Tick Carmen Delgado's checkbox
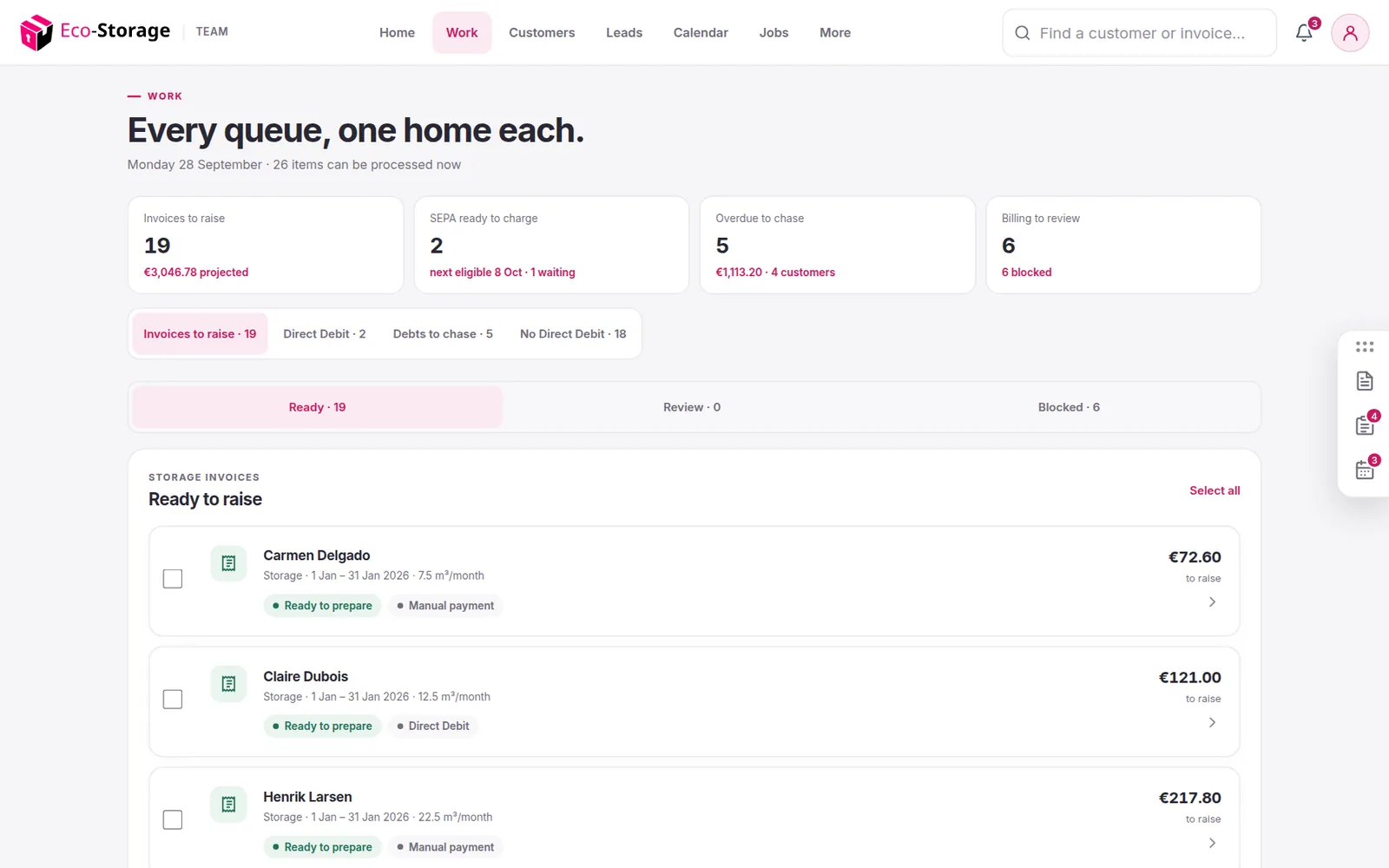Screen dimensions: 1389x868 tap(173, 579)
